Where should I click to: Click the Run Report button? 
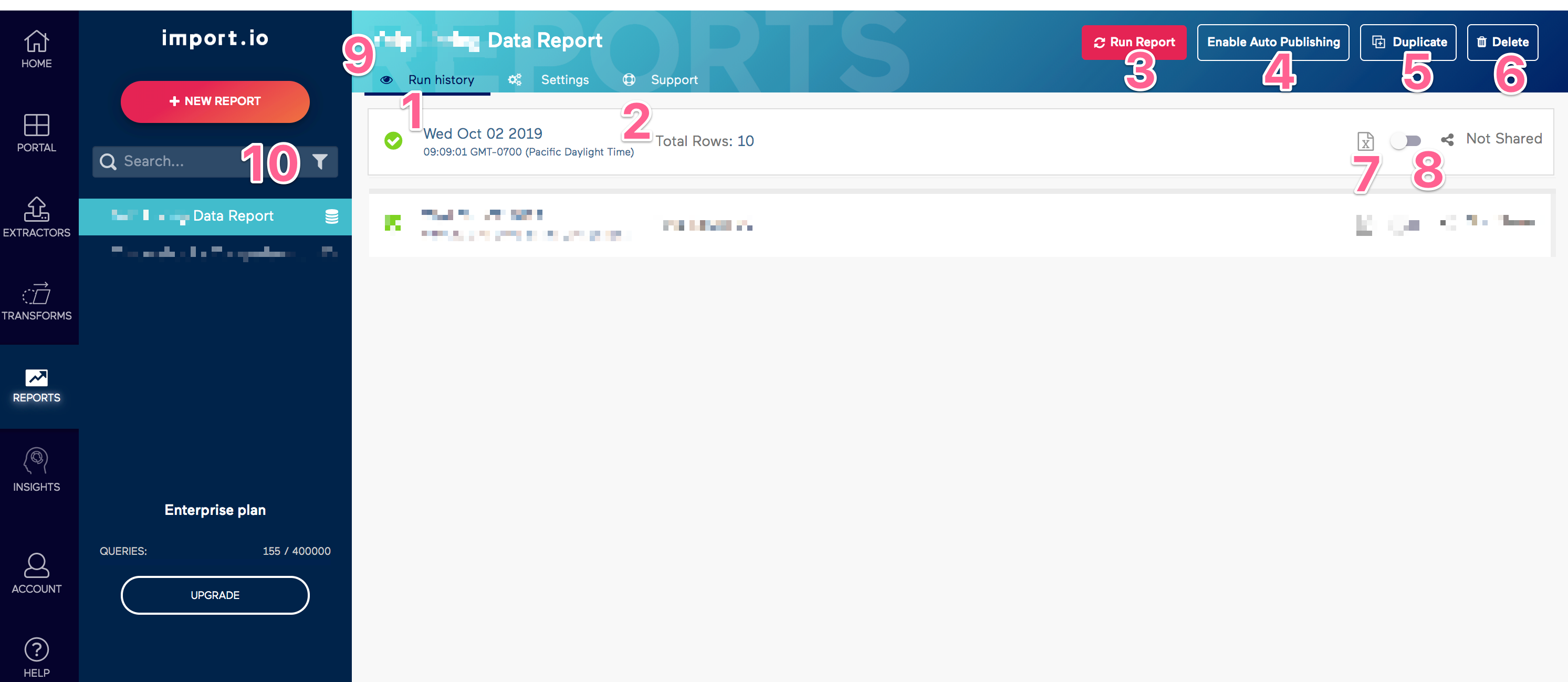pos(1134,42)
